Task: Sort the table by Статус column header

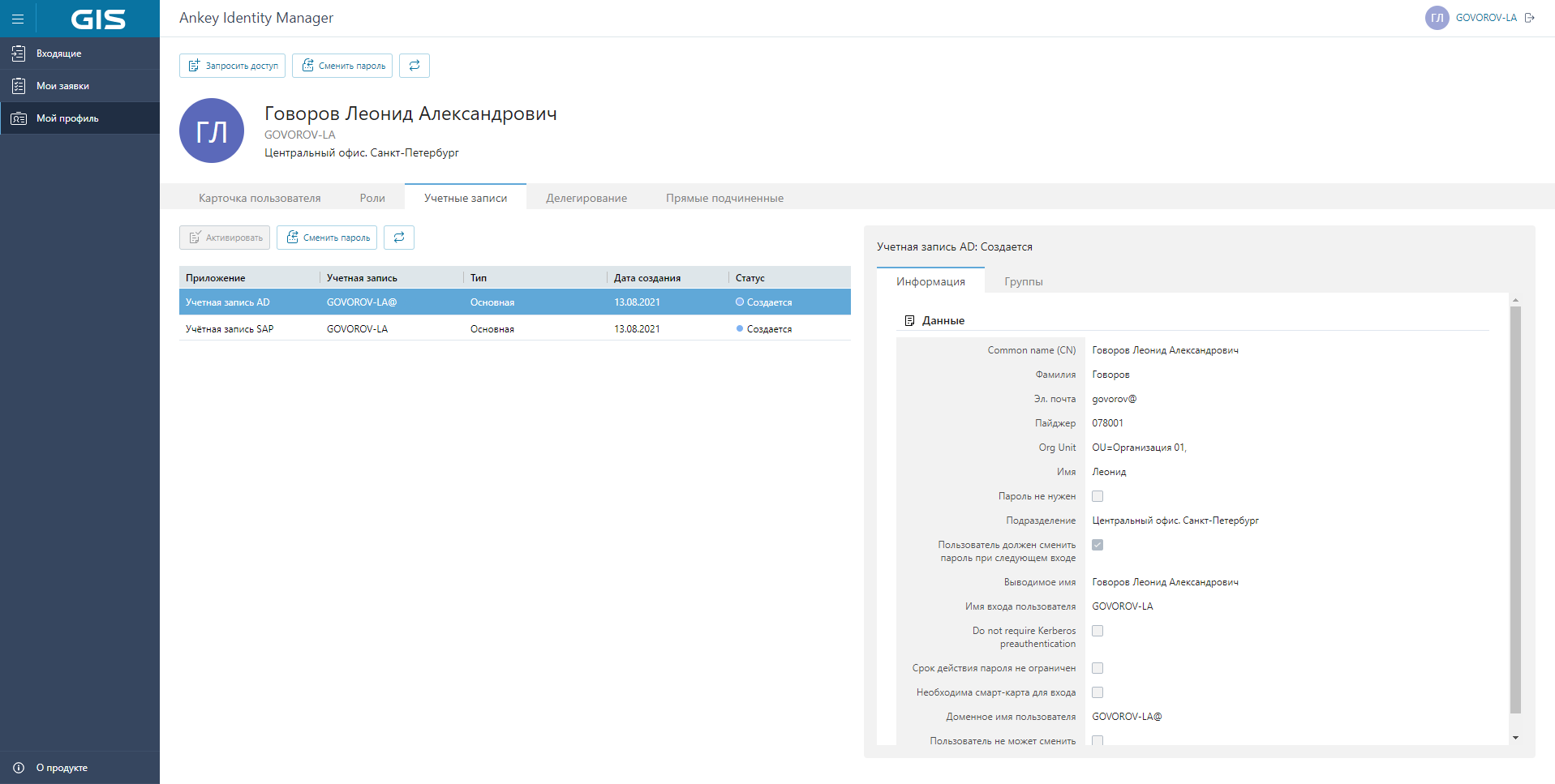Action: point(750,278)
